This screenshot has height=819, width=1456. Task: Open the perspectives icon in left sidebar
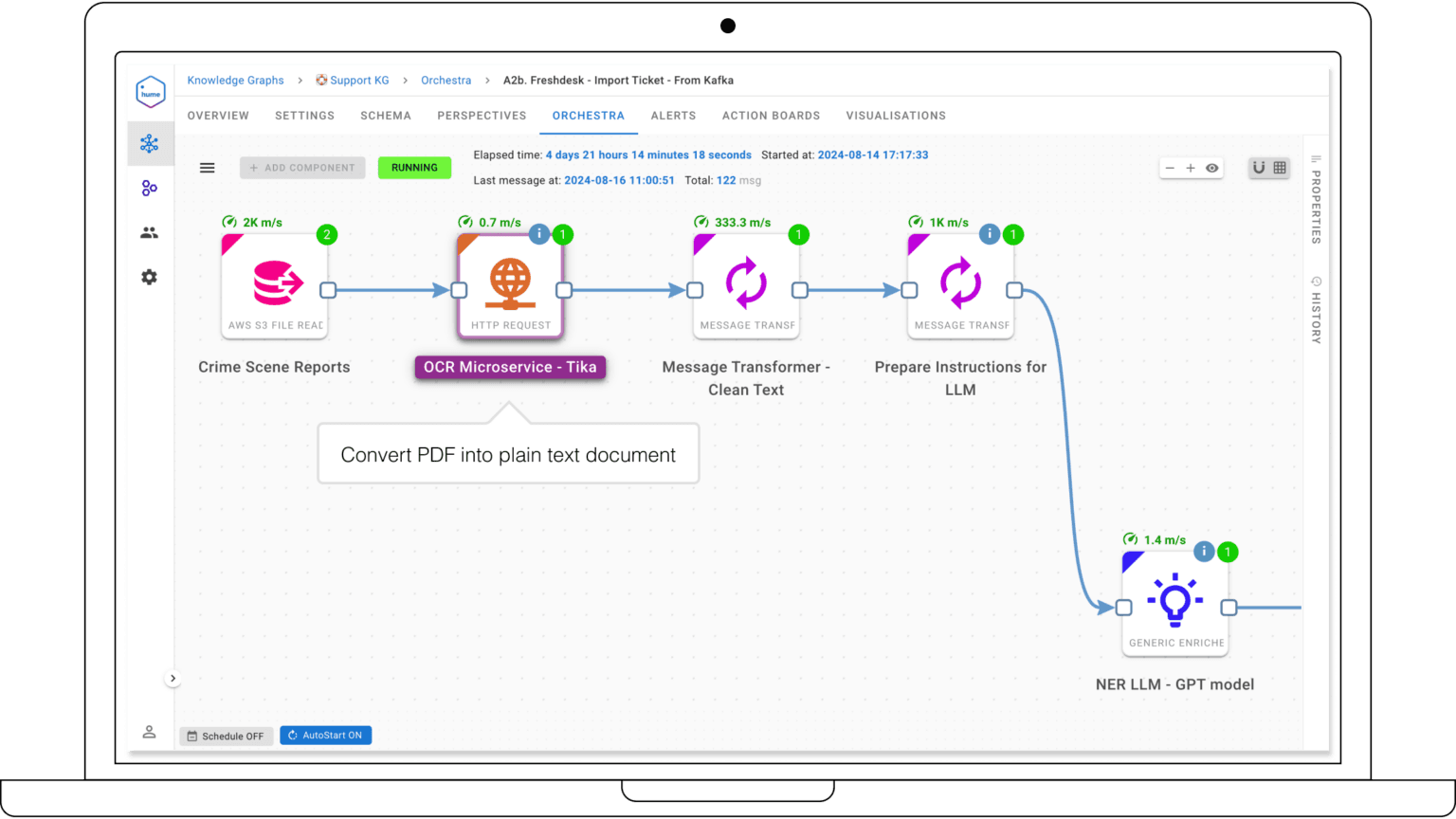pos(150,188)
